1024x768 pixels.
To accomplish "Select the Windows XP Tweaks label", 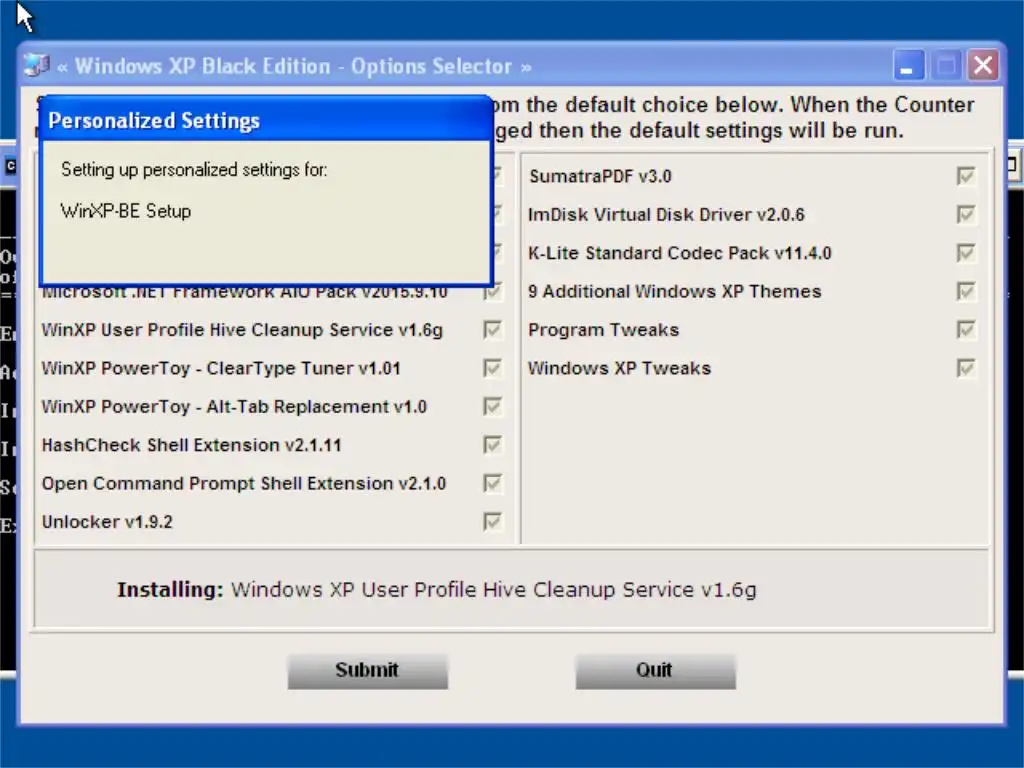I will click(619, 368).
